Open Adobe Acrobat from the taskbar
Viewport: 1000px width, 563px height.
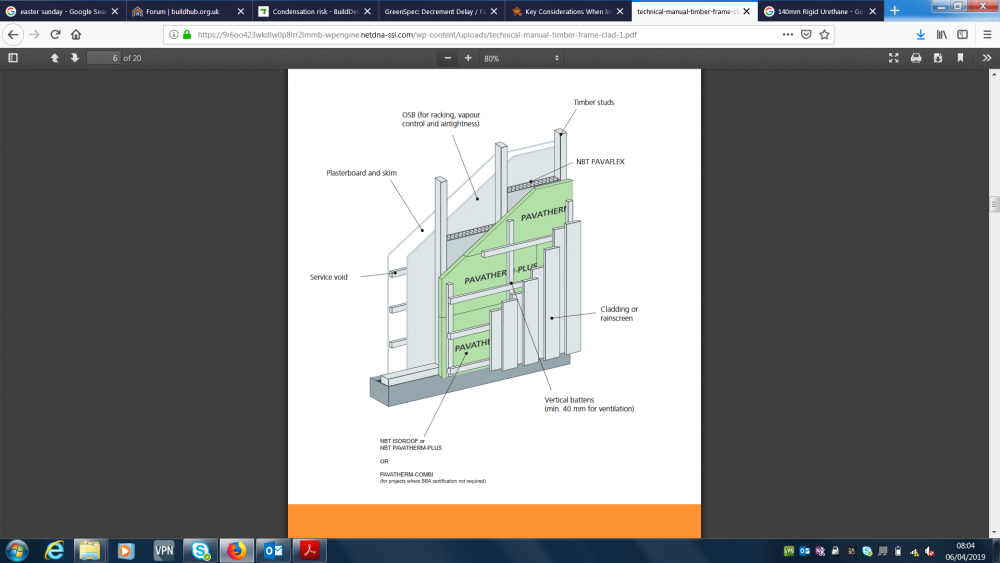[x=309, y=550]
